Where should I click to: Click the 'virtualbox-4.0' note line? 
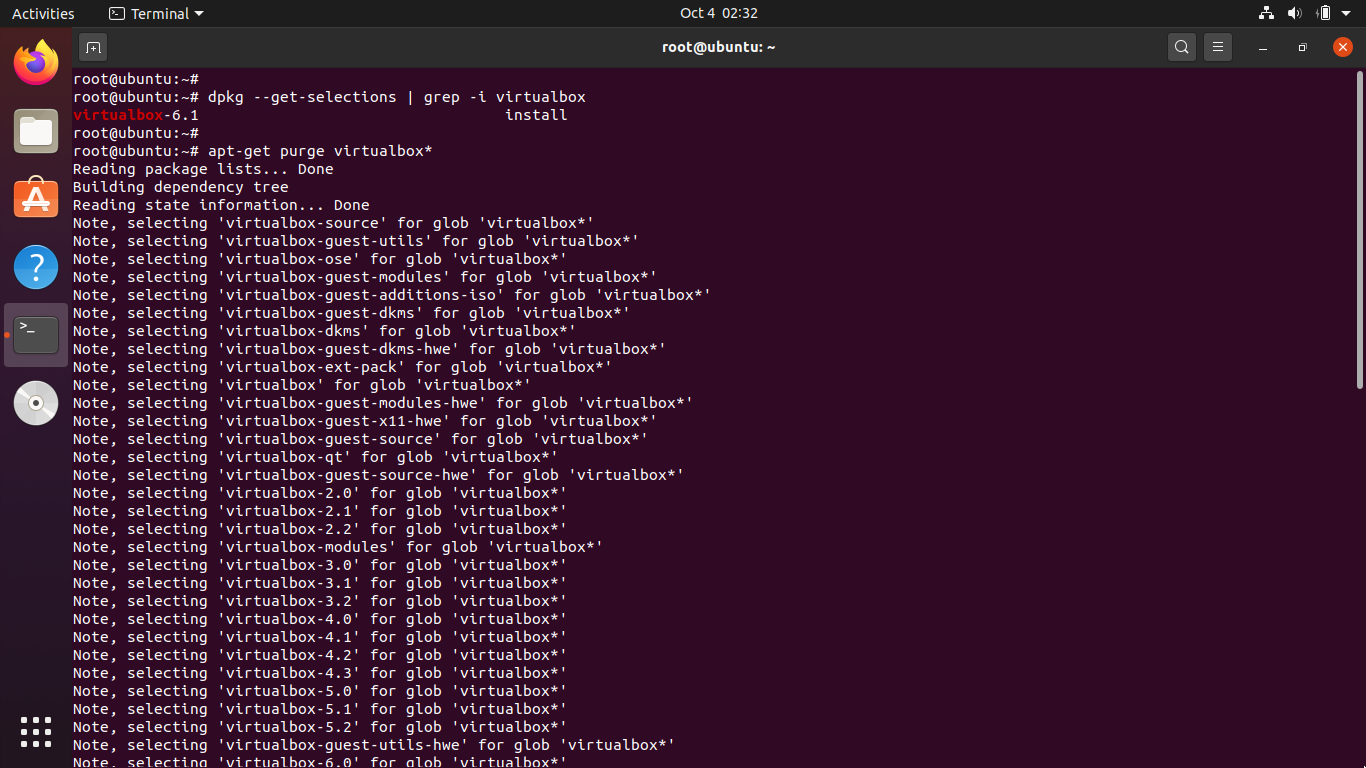[x=320, y=619]
